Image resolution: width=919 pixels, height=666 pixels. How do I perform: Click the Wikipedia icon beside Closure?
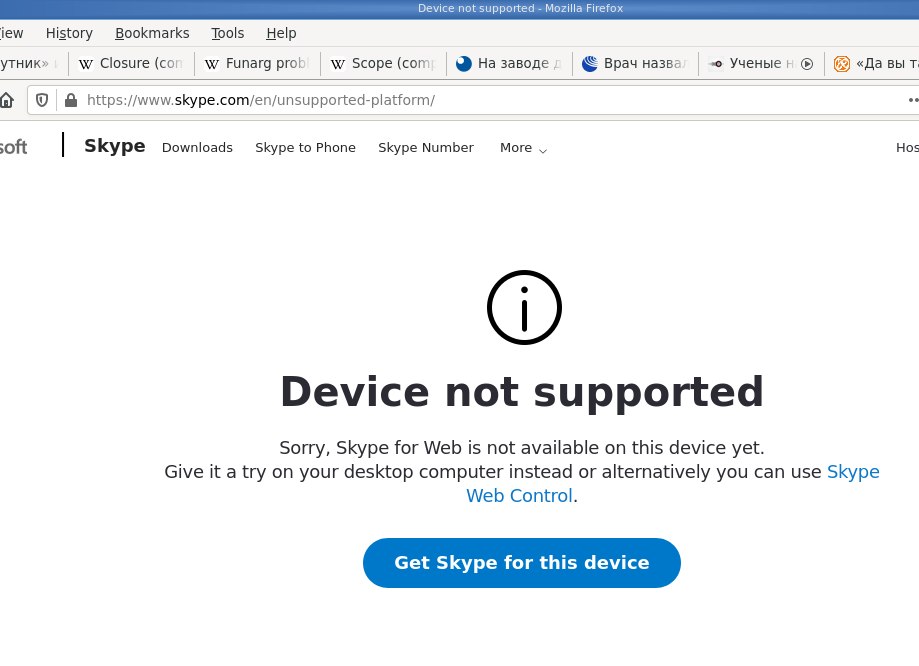[86, 64]
